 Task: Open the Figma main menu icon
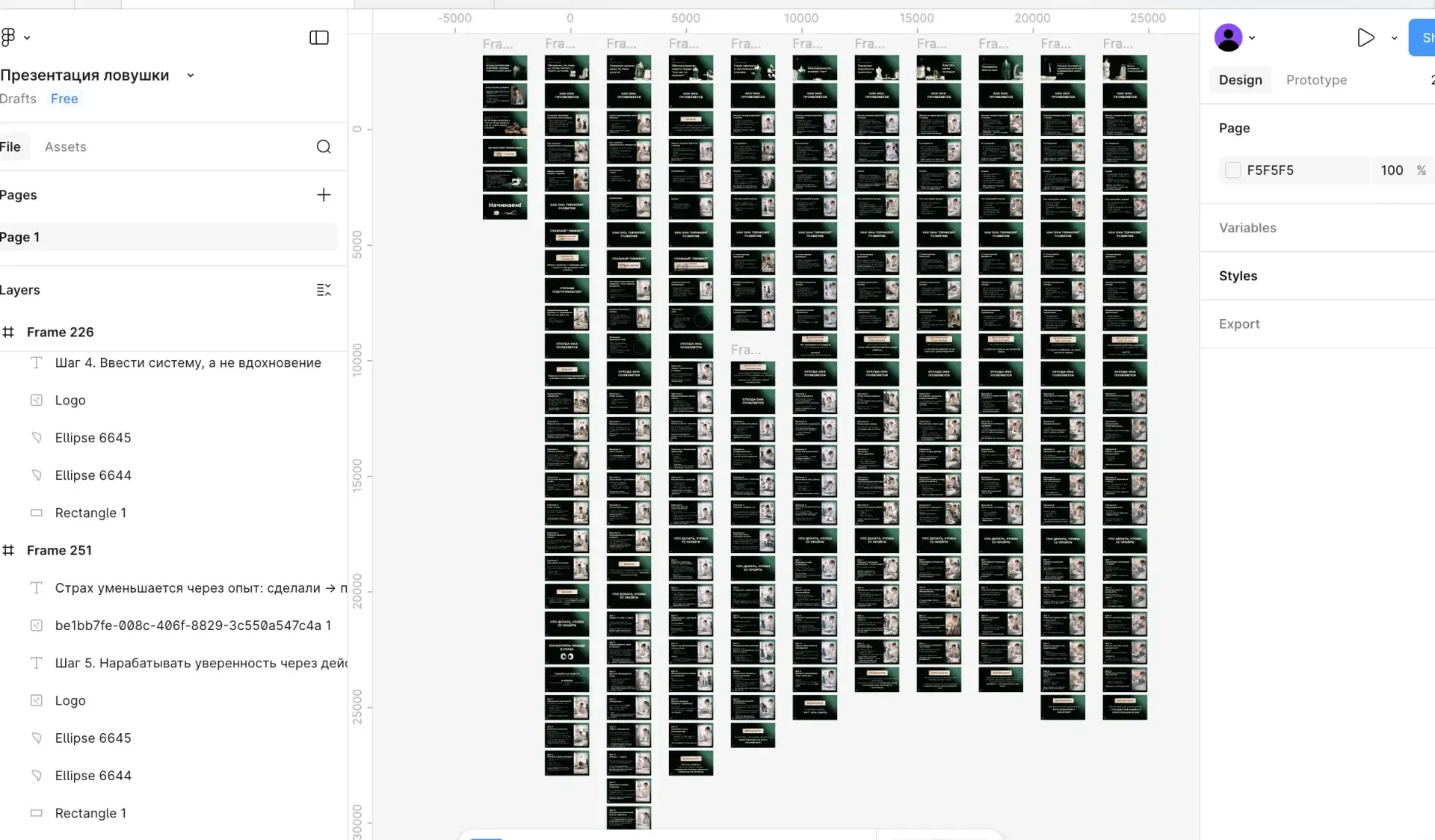pyautogui.click(x=9, y=37)
